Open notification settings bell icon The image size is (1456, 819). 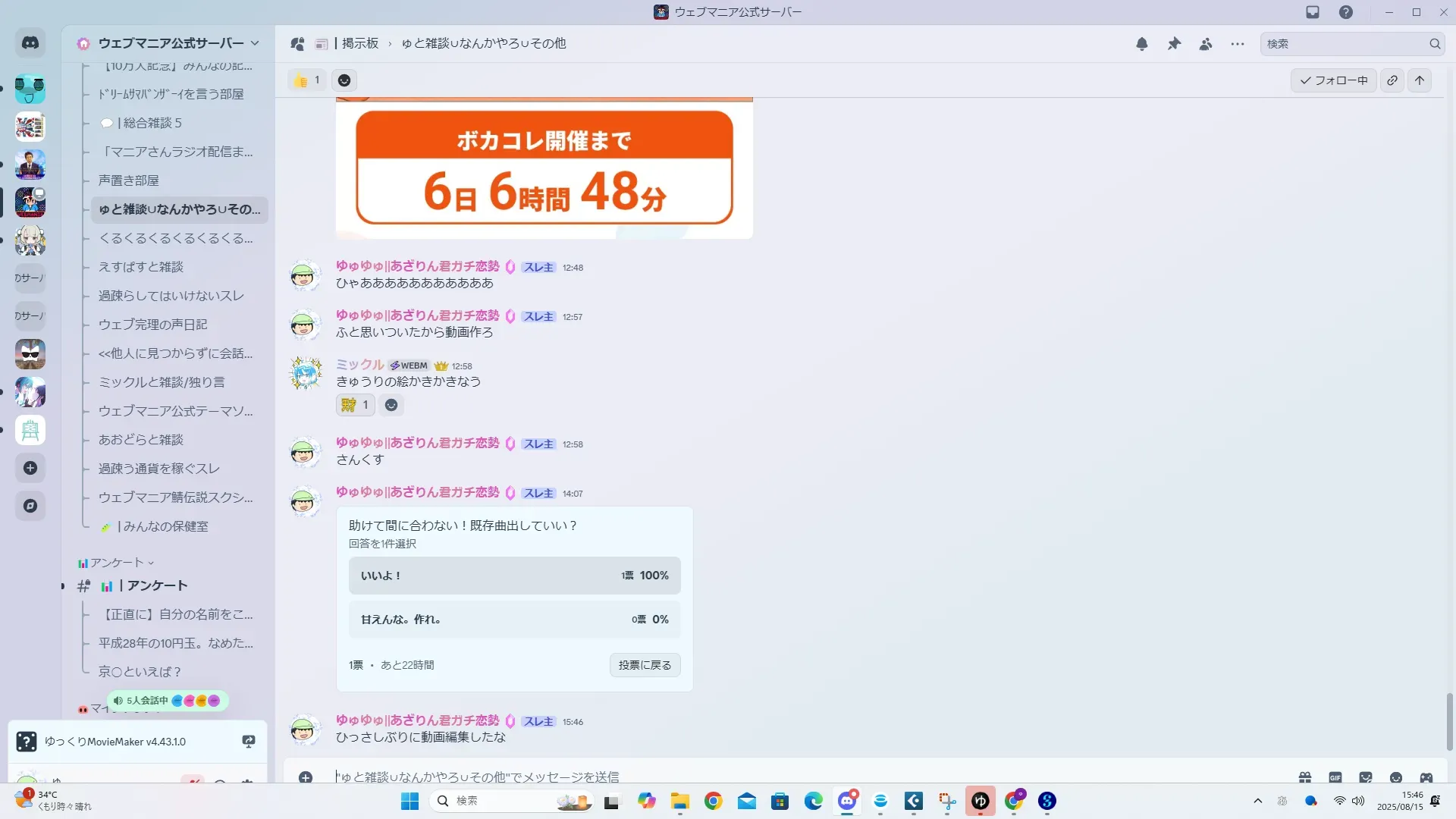[1142, 44]
